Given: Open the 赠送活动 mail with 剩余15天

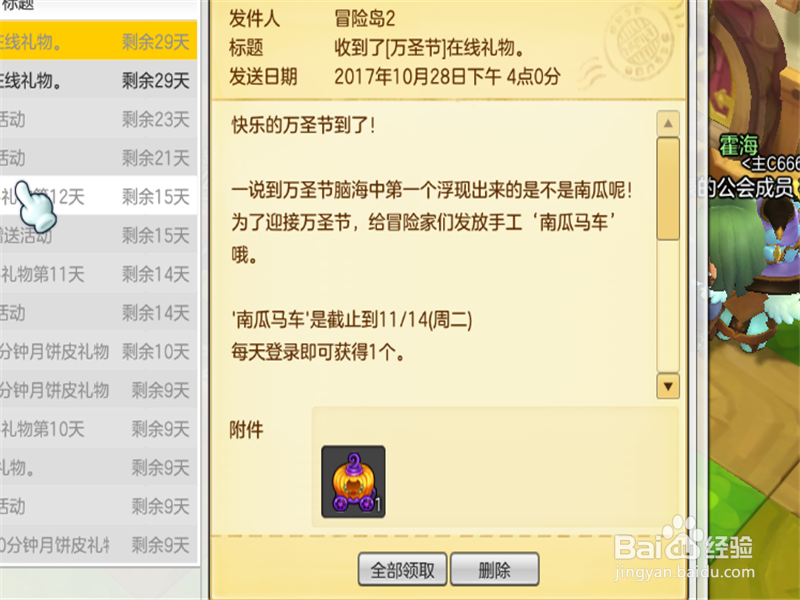Looking at the screenshot, I should click(x=98, y=235).
